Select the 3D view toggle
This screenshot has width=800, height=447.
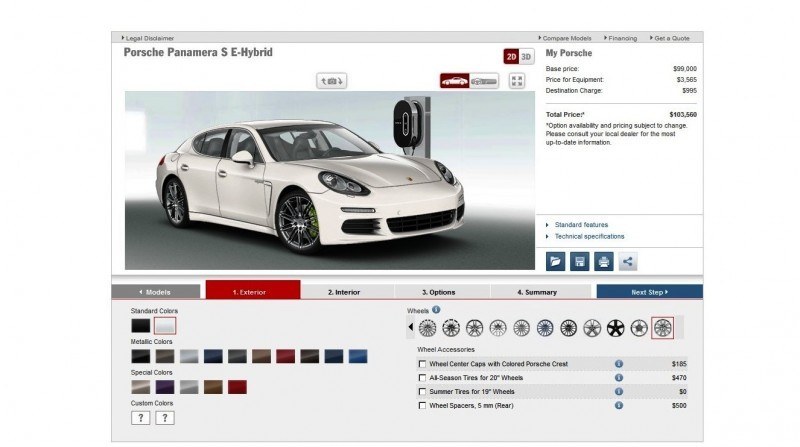click(x=526, y=57)
